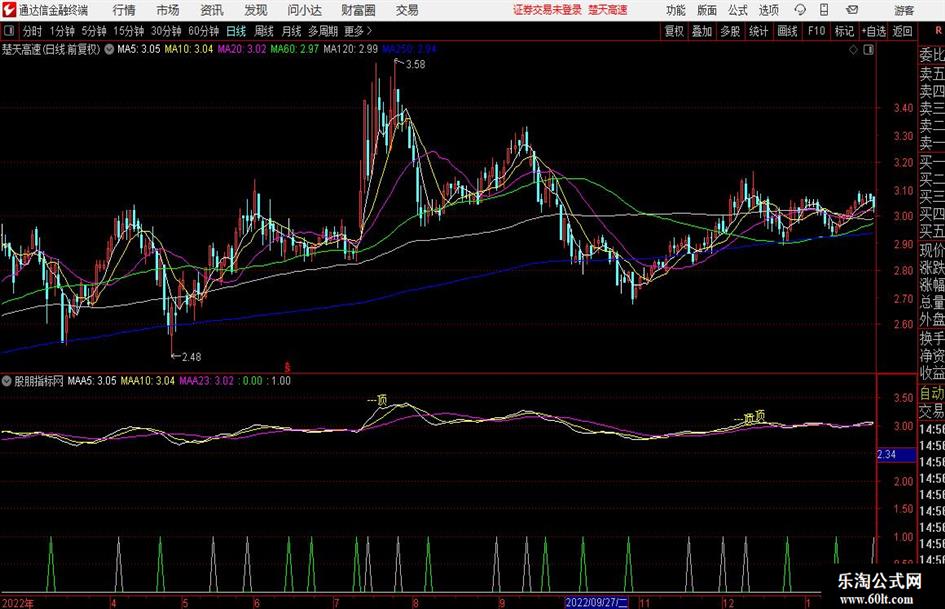Screen dimensions: 945x609
Task: Open F10 company info
Action: [x=816, y=31]
